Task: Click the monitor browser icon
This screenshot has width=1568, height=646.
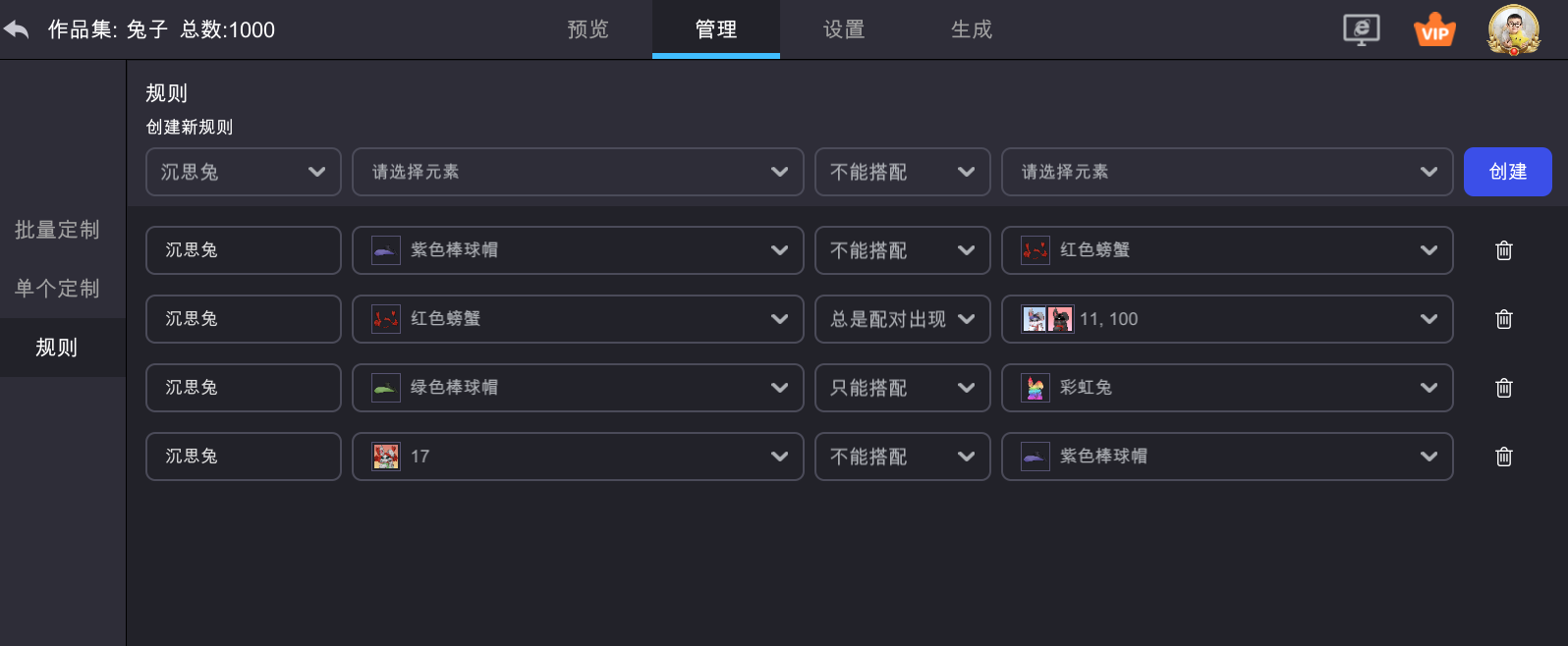Action: click(x=1362, y=29)
